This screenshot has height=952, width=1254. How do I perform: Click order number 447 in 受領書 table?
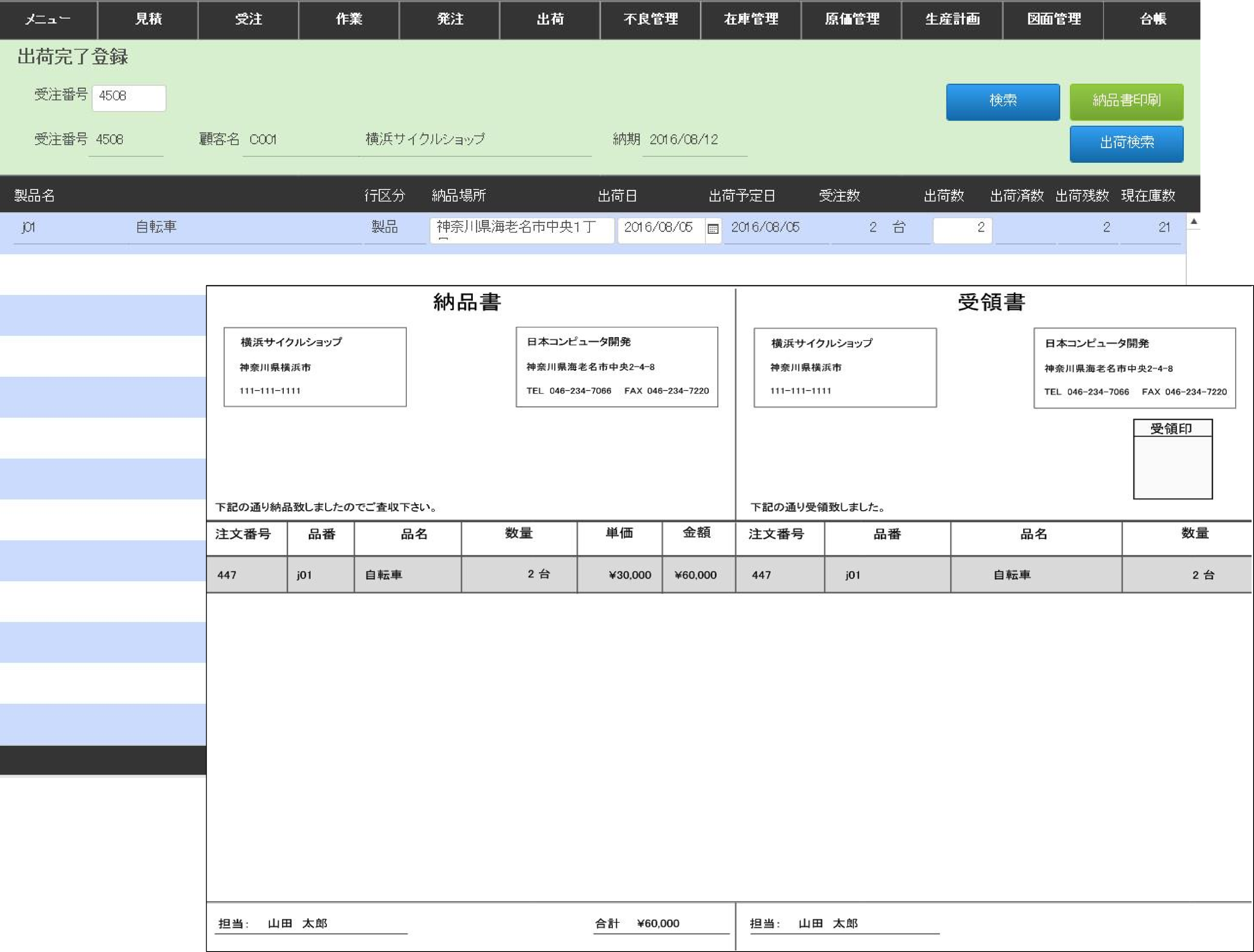coord(761,575)
